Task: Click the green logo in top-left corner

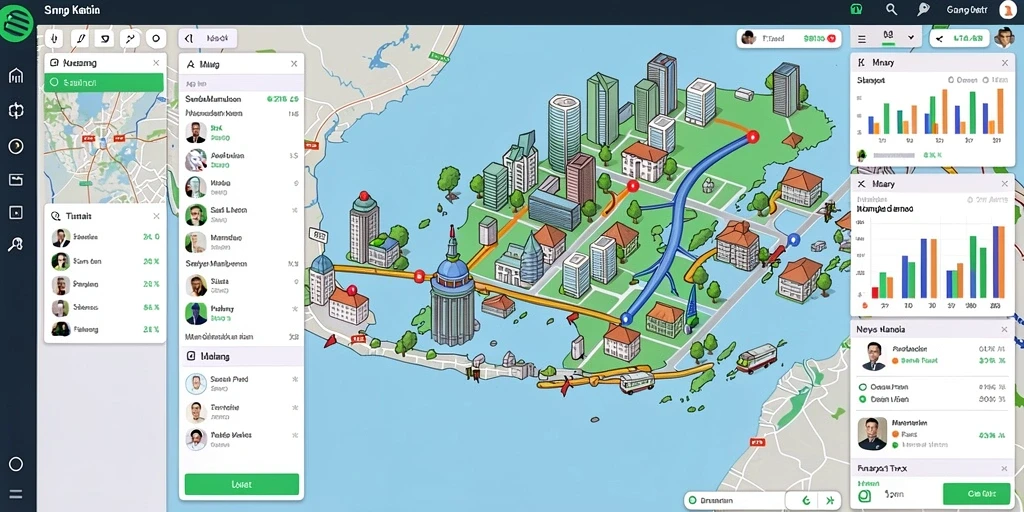Action: coord(18,23)
